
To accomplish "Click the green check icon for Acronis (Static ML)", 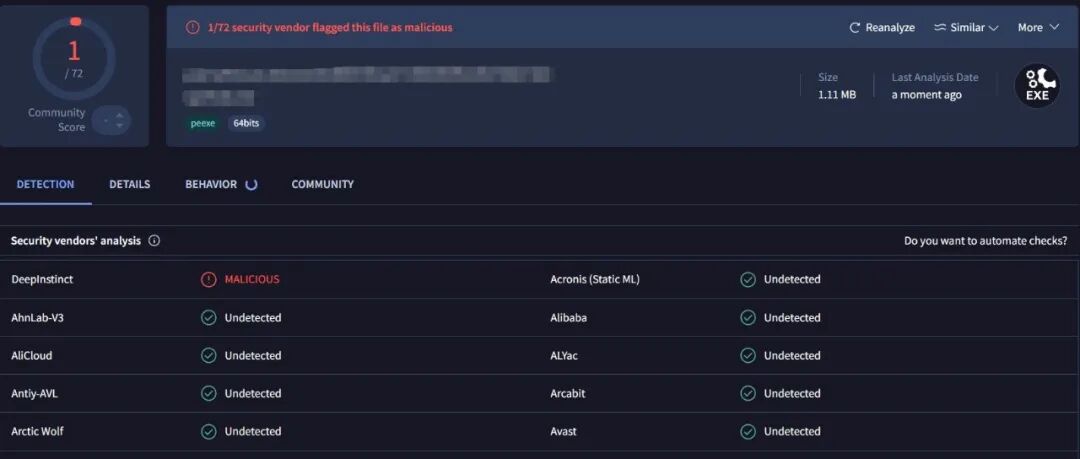I will pos(748,280).
